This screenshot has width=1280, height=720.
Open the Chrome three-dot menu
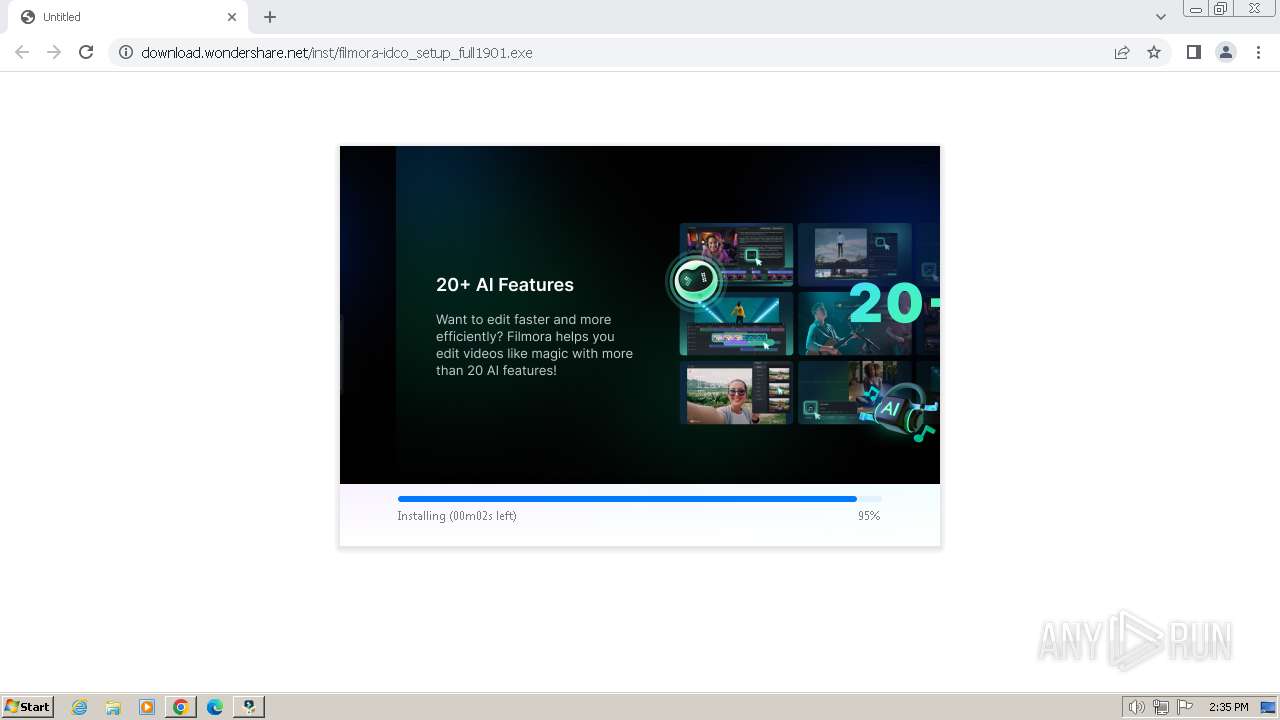pyautogui.click(x=1258, y=52)
